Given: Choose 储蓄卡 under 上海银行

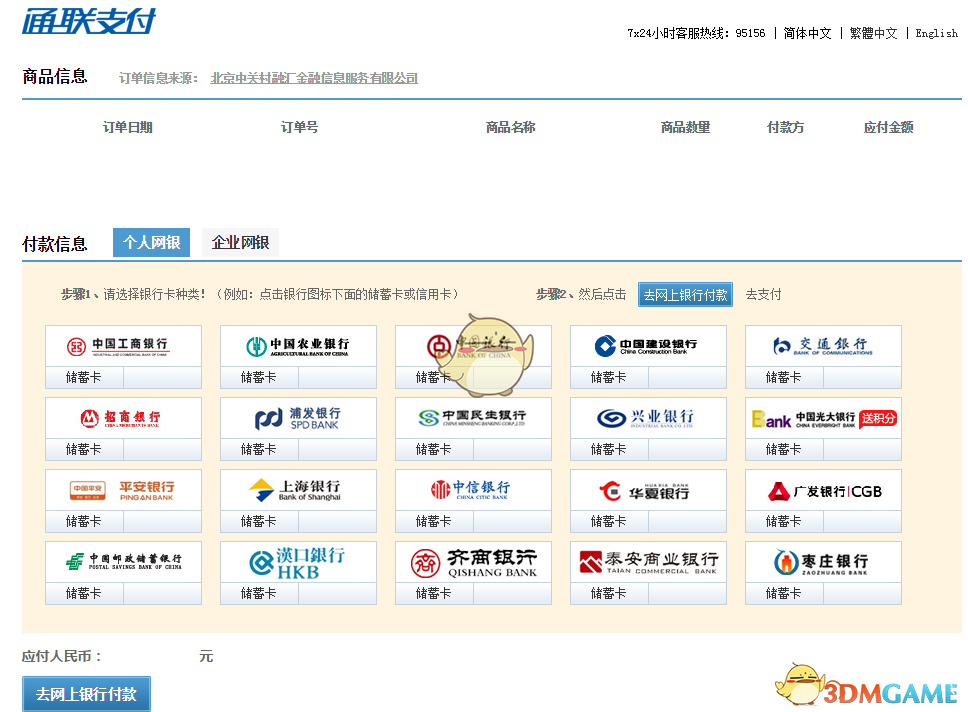Looking at the screenshot, I should (259, 522).
